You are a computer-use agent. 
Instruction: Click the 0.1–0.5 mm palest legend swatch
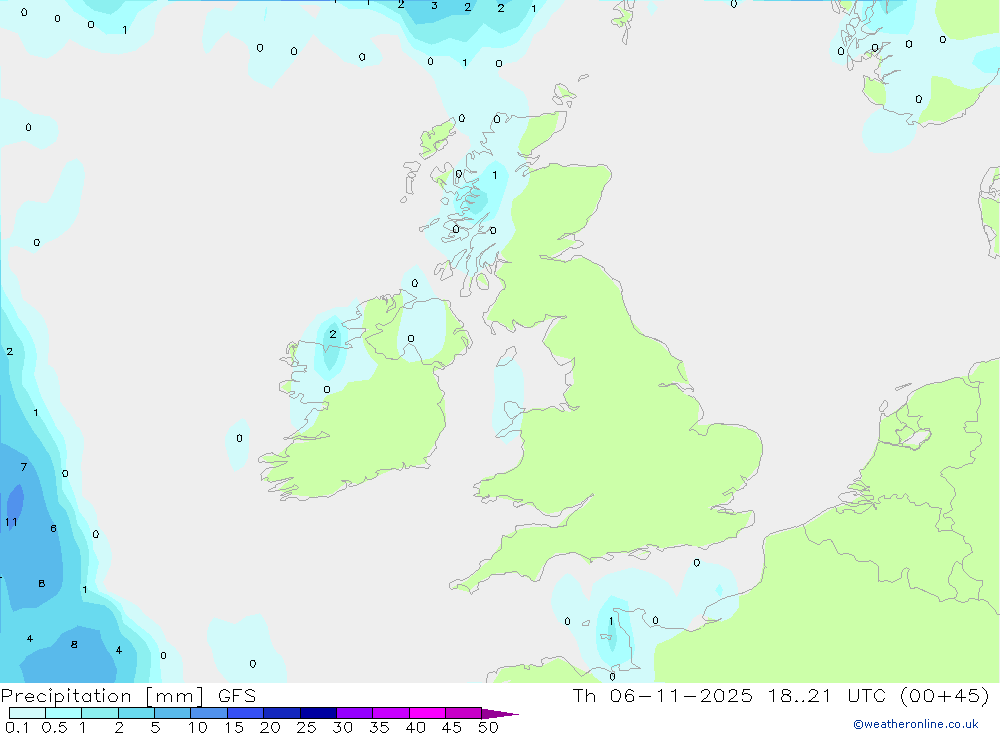point(27,713)
